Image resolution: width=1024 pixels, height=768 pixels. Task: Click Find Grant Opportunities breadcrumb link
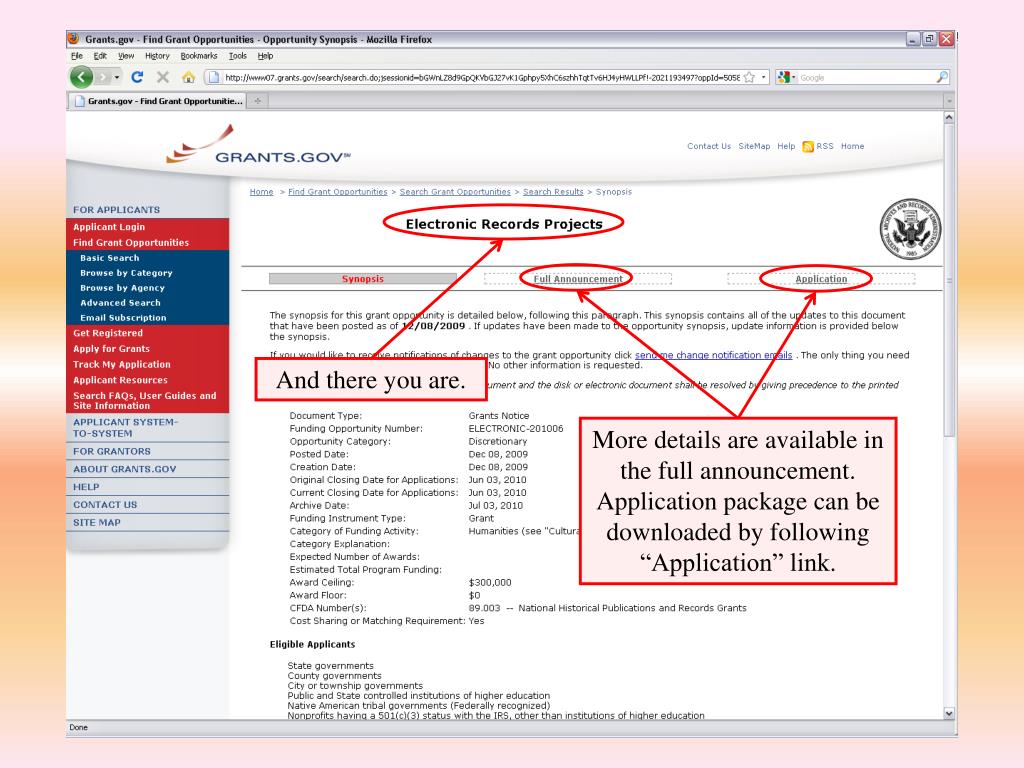click(338, 192)
